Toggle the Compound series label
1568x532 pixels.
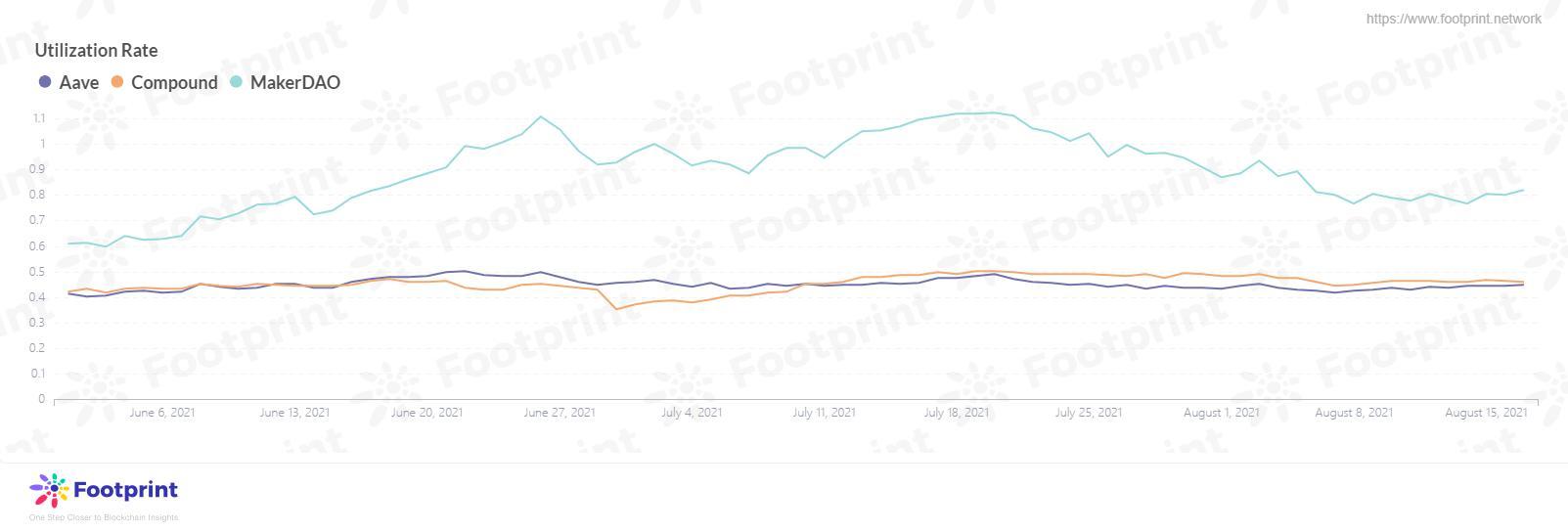pyautogui.click(x=174, y=82)
